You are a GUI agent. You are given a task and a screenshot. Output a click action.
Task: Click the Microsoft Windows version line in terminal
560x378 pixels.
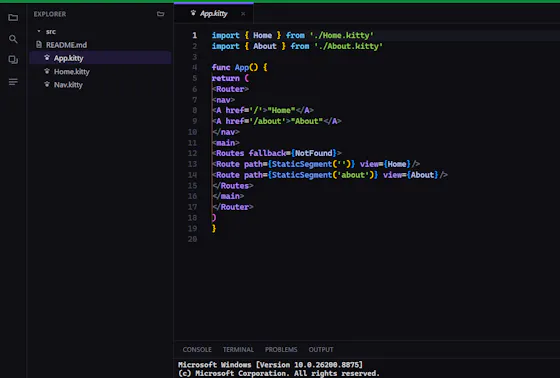tap(270, 364)
